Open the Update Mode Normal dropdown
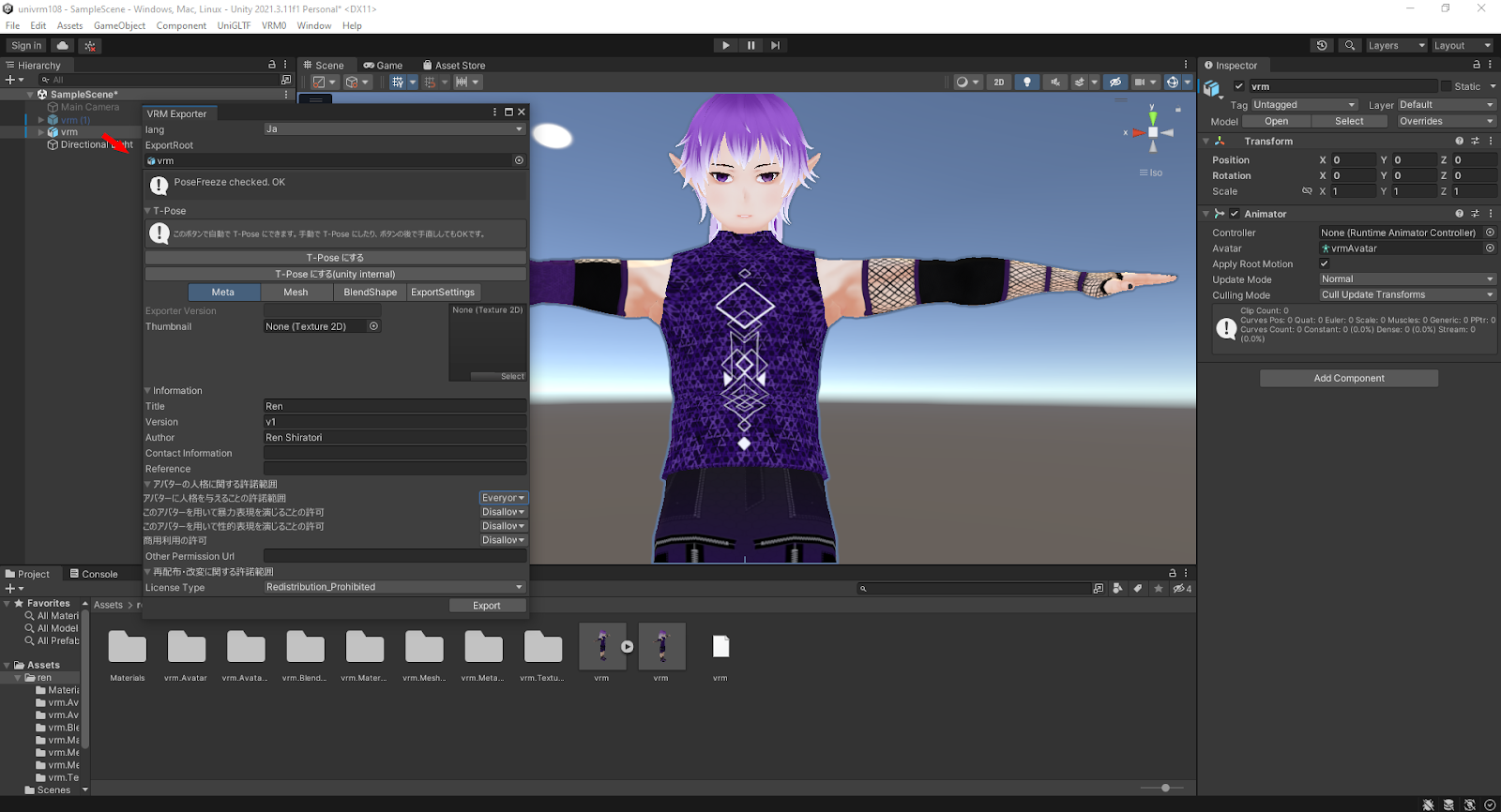 (x=1407, y=279)
